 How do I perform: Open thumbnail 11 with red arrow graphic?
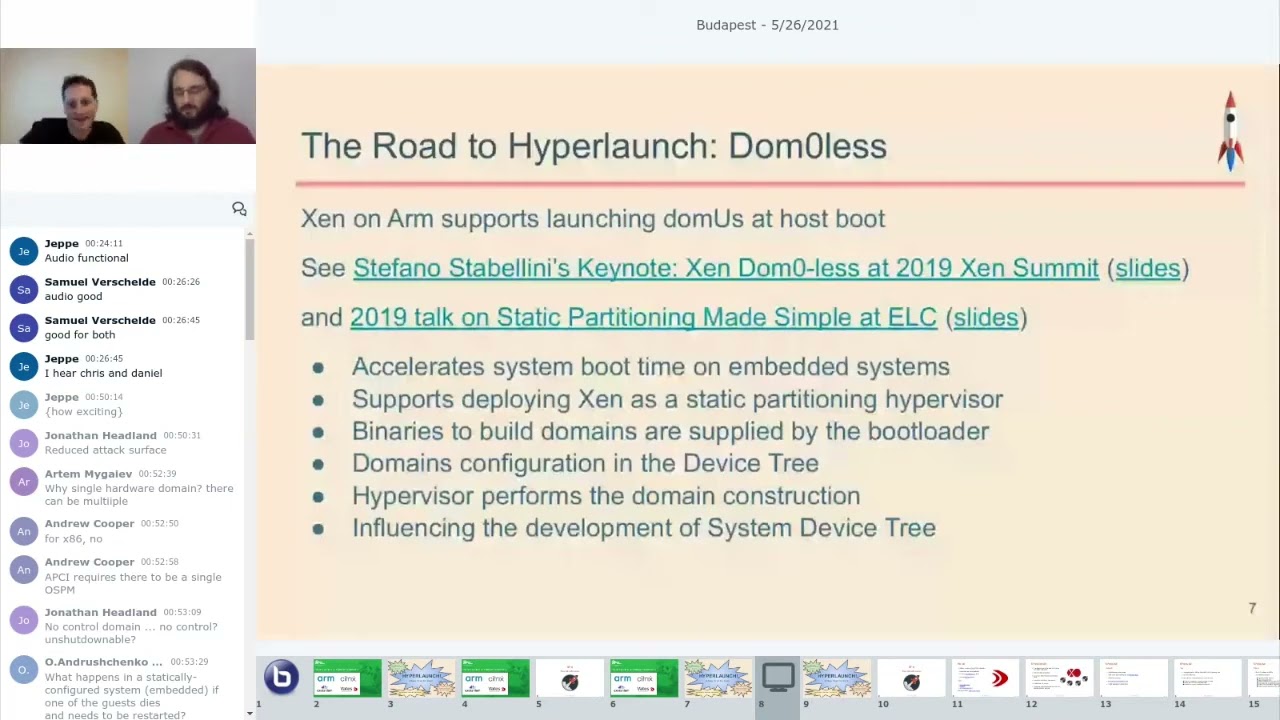(985, 678)
